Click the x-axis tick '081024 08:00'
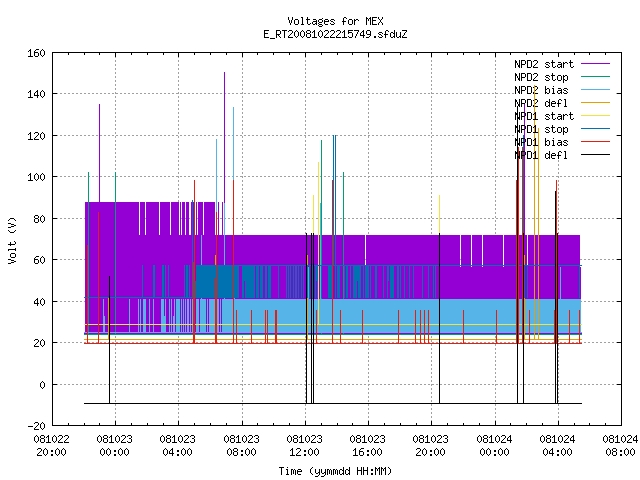This screenshot has width=640, height=480. (x=620, y=446)
